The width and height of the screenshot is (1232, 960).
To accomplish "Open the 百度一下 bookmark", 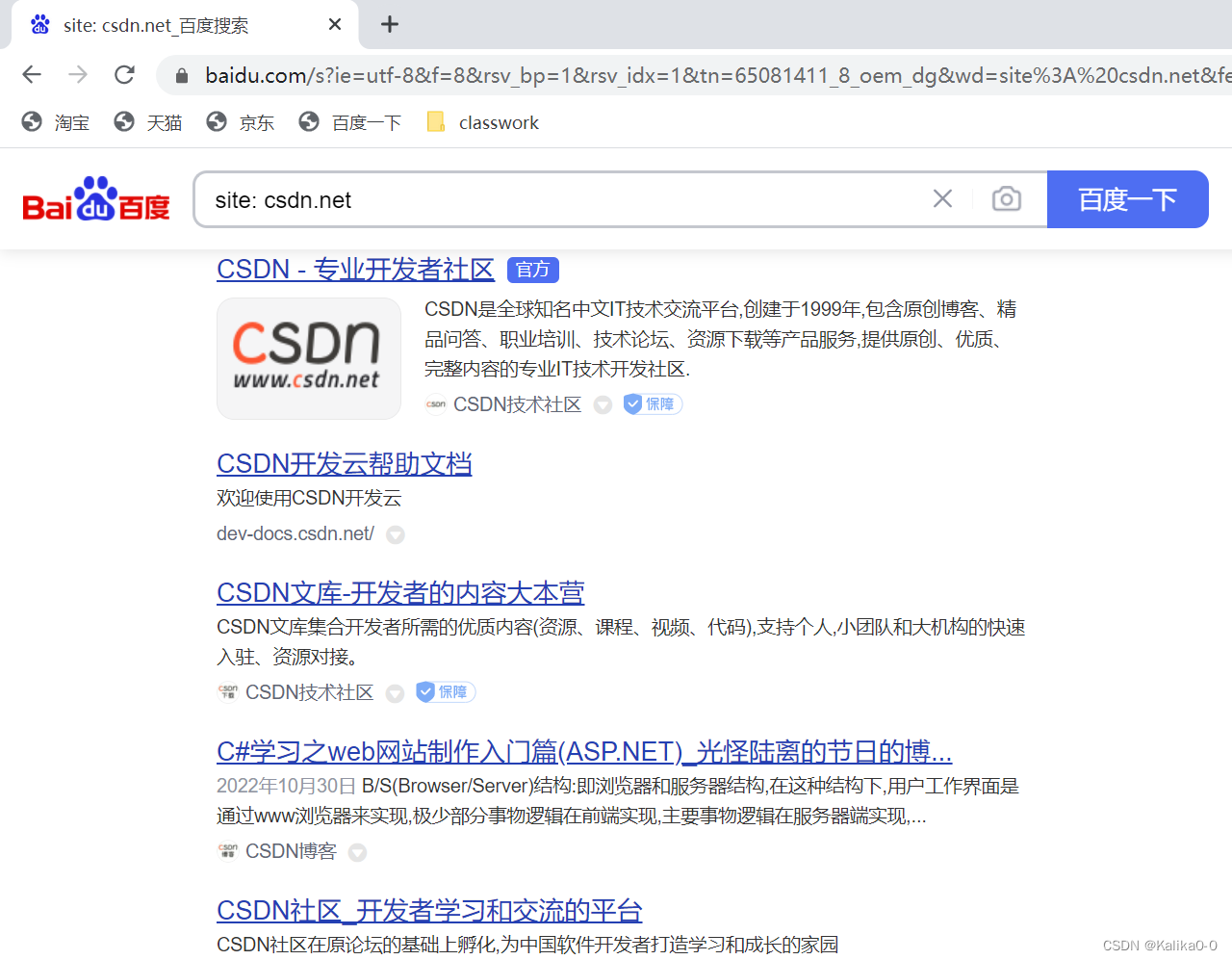I will point(350,122).
